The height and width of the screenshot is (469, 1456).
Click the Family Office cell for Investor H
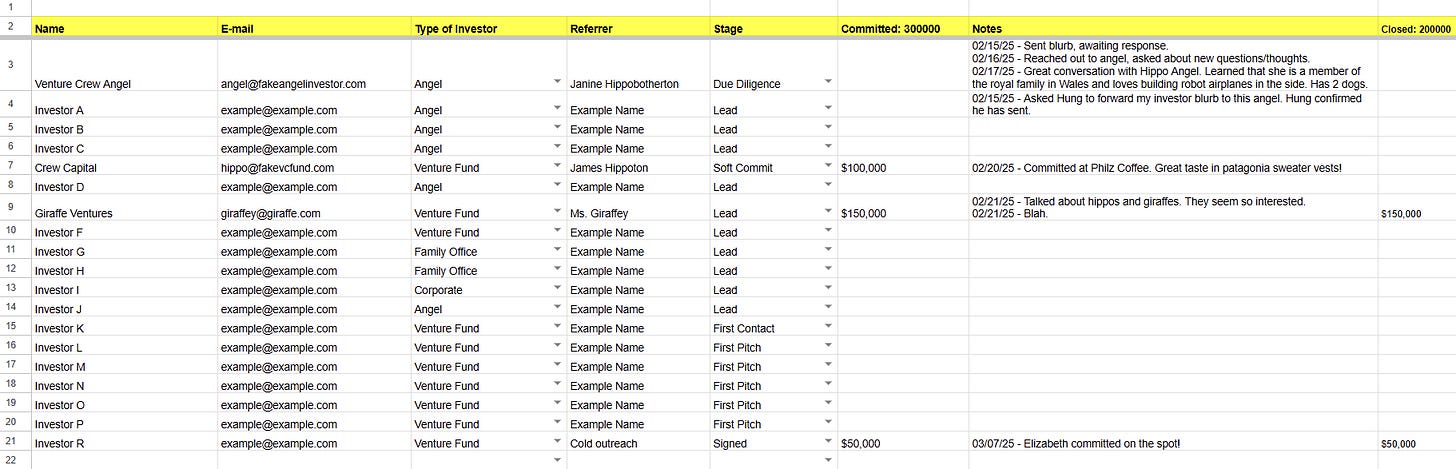pos(488,271)
